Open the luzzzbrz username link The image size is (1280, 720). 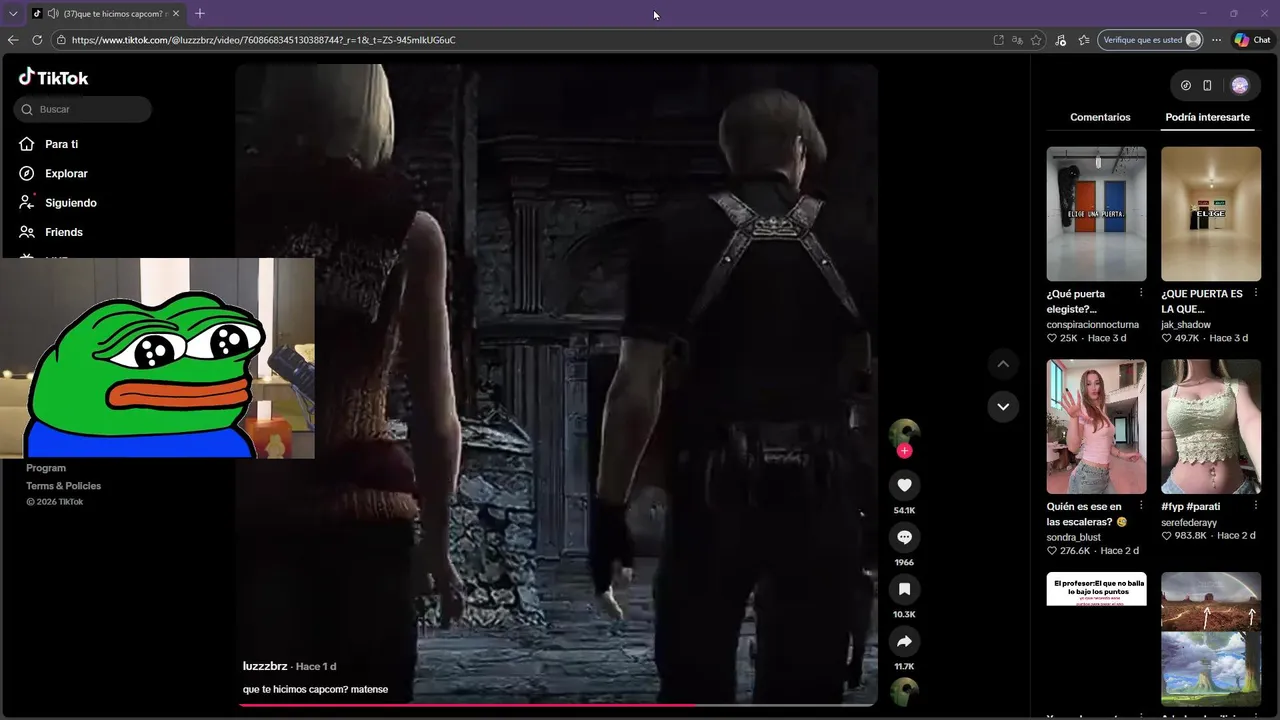click(265, 666)
